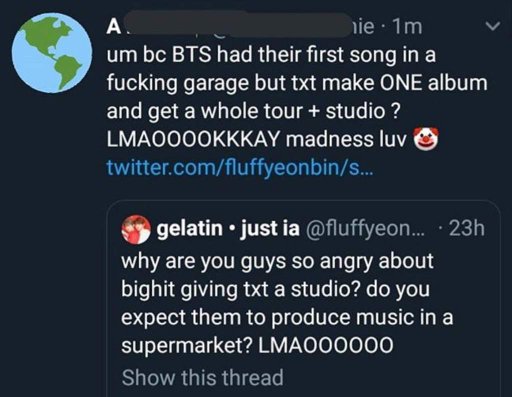The height and width of the screenshot is (397, 512).
Task: Click the clown face emoji
Action: [426, 138]
